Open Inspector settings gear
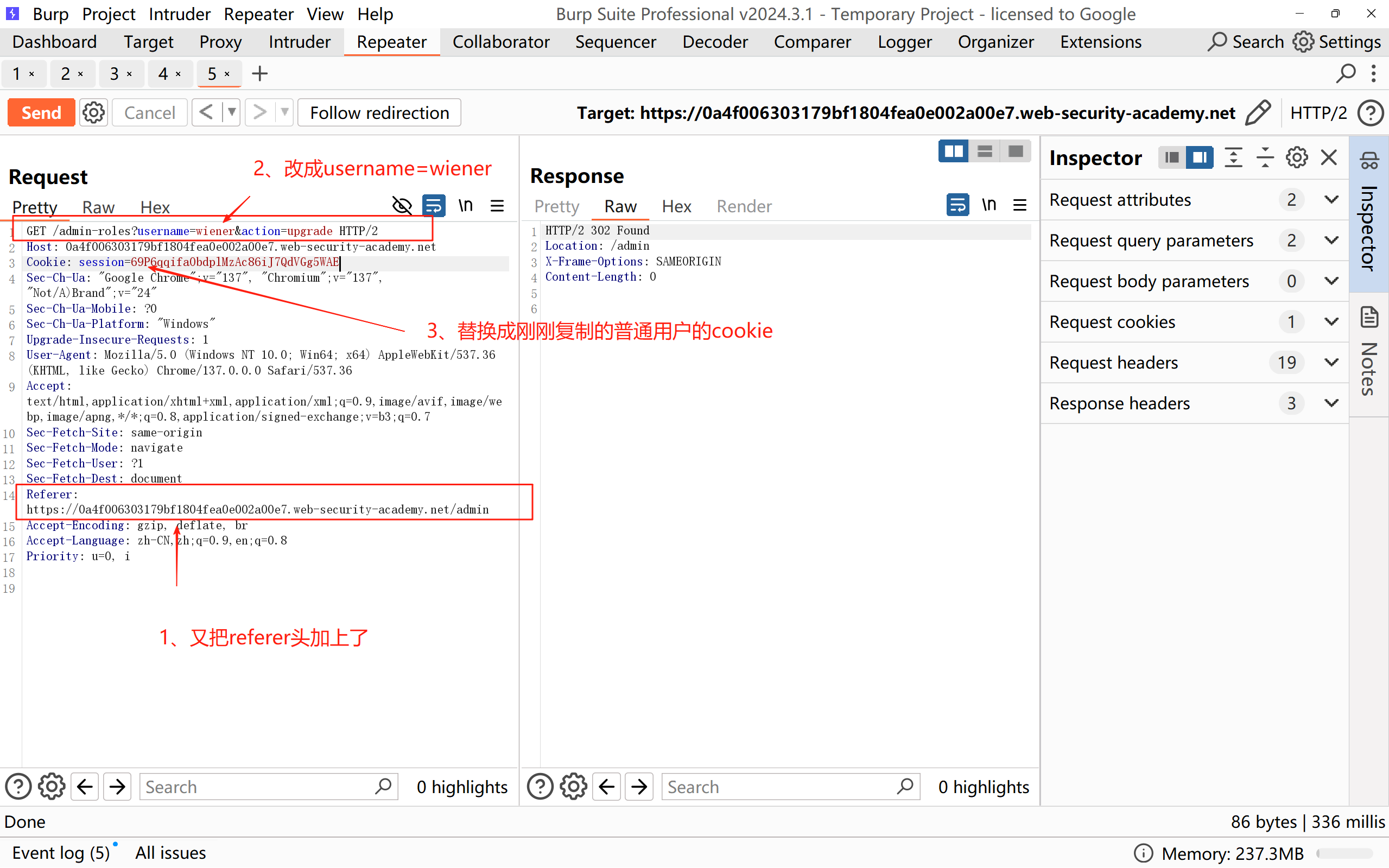Image resolution: width=1389 pixels, height=868 pixels. pyautogui.click(x=1297, y=157)
